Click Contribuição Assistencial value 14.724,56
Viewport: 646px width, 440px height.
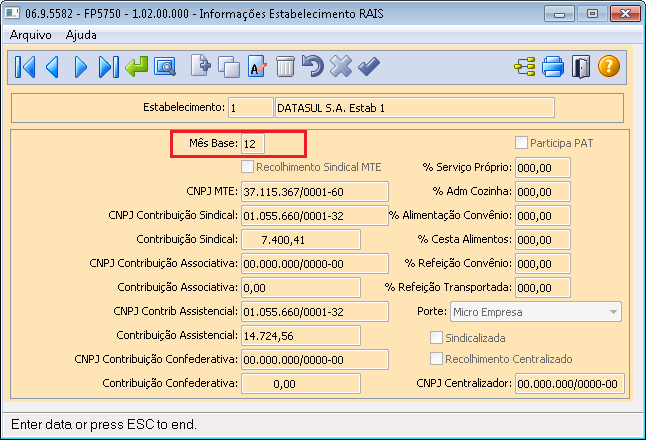(301, 335)
